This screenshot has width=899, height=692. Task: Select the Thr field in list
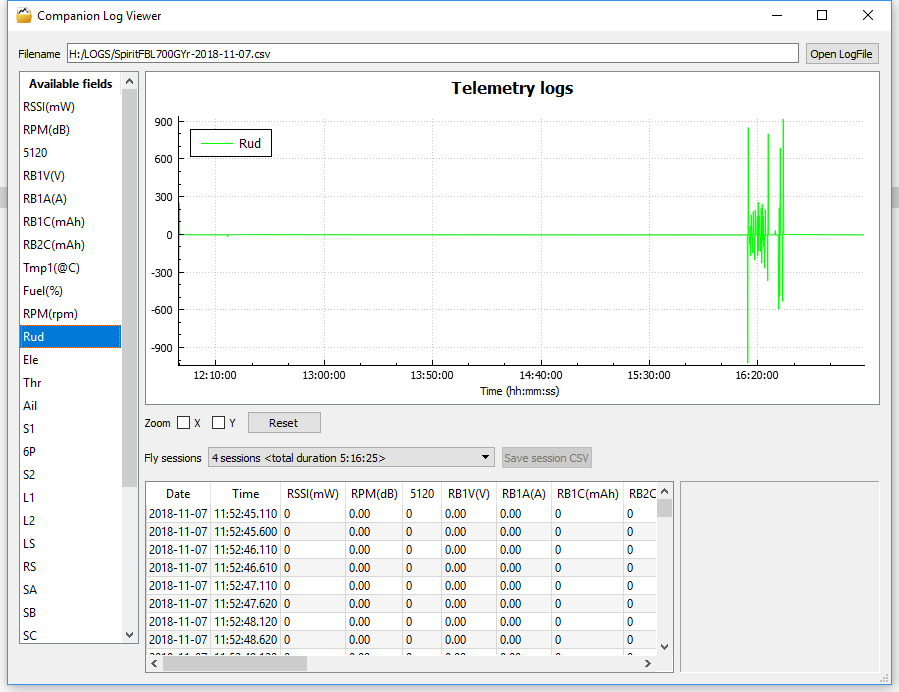(32, 383)
